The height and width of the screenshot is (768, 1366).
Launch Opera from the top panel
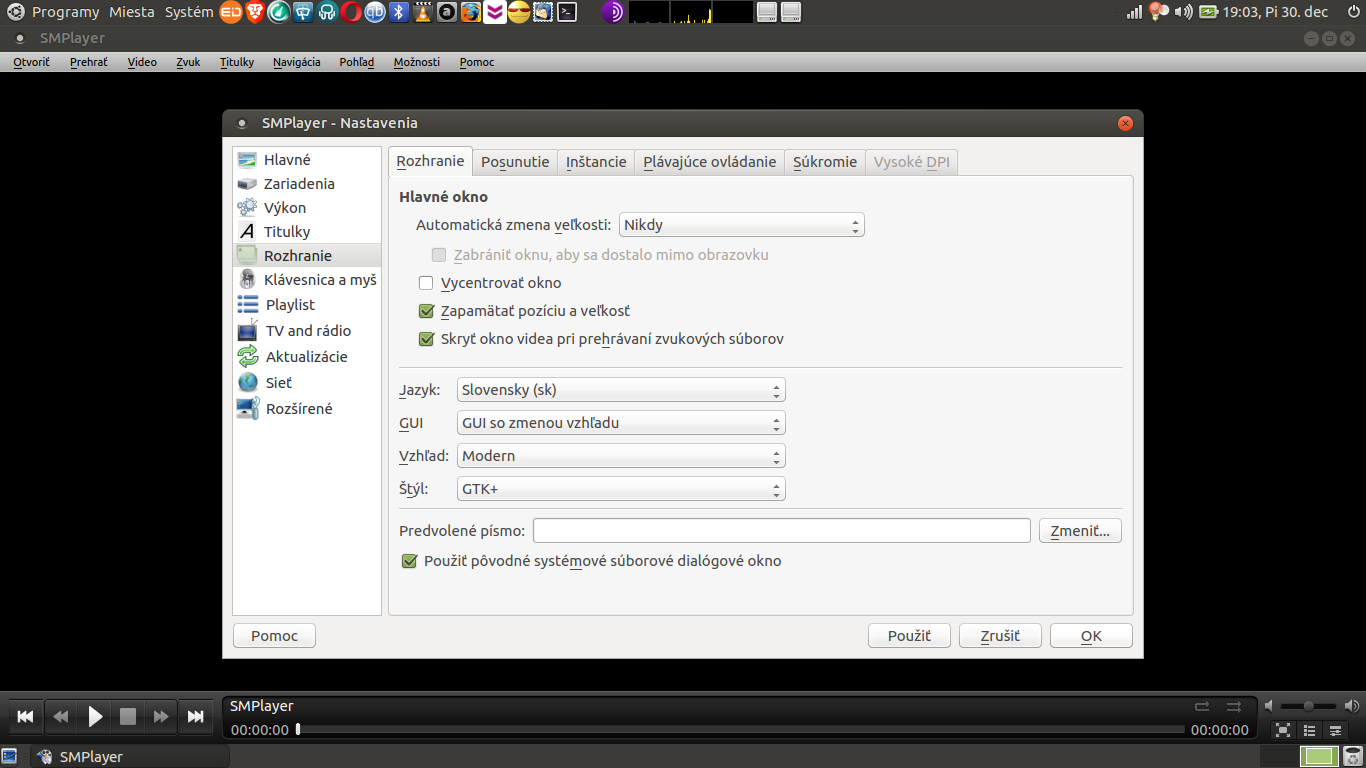coord(350,12)
